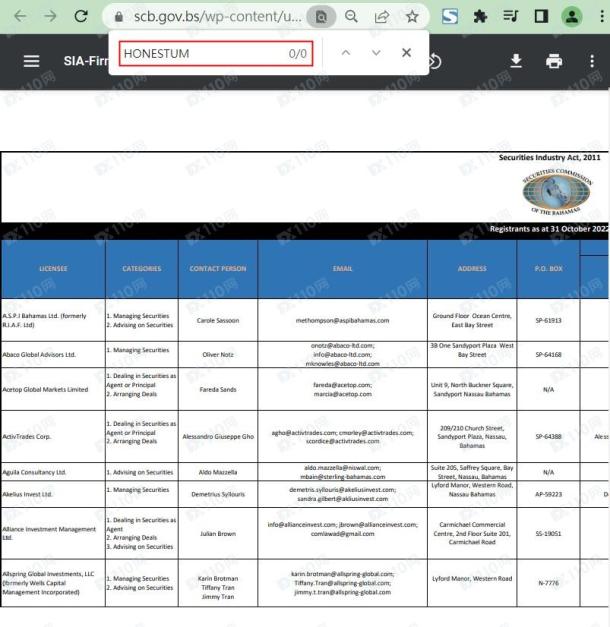Jump to previous find match
610x627 pixels.
[x=346, y=53]
